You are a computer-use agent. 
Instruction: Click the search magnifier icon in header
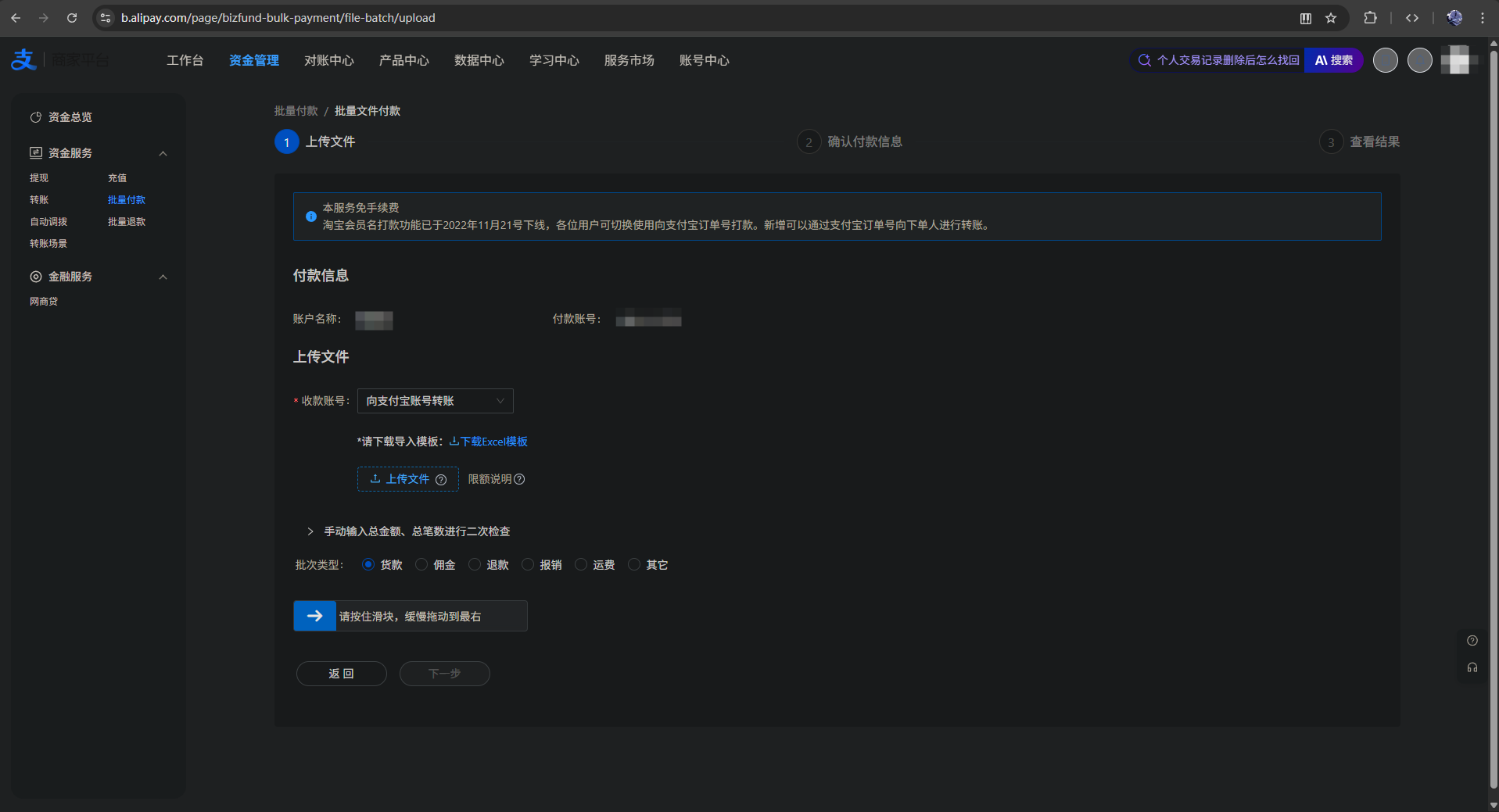1144,60
